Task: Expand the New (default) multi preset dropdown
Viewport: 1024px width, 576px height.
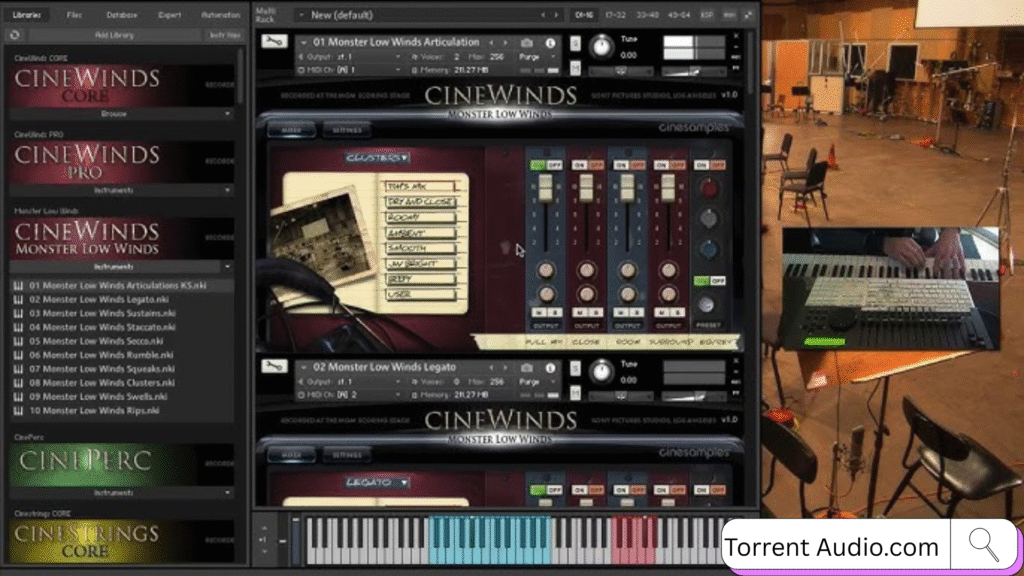Action: (x=300, y=15)
